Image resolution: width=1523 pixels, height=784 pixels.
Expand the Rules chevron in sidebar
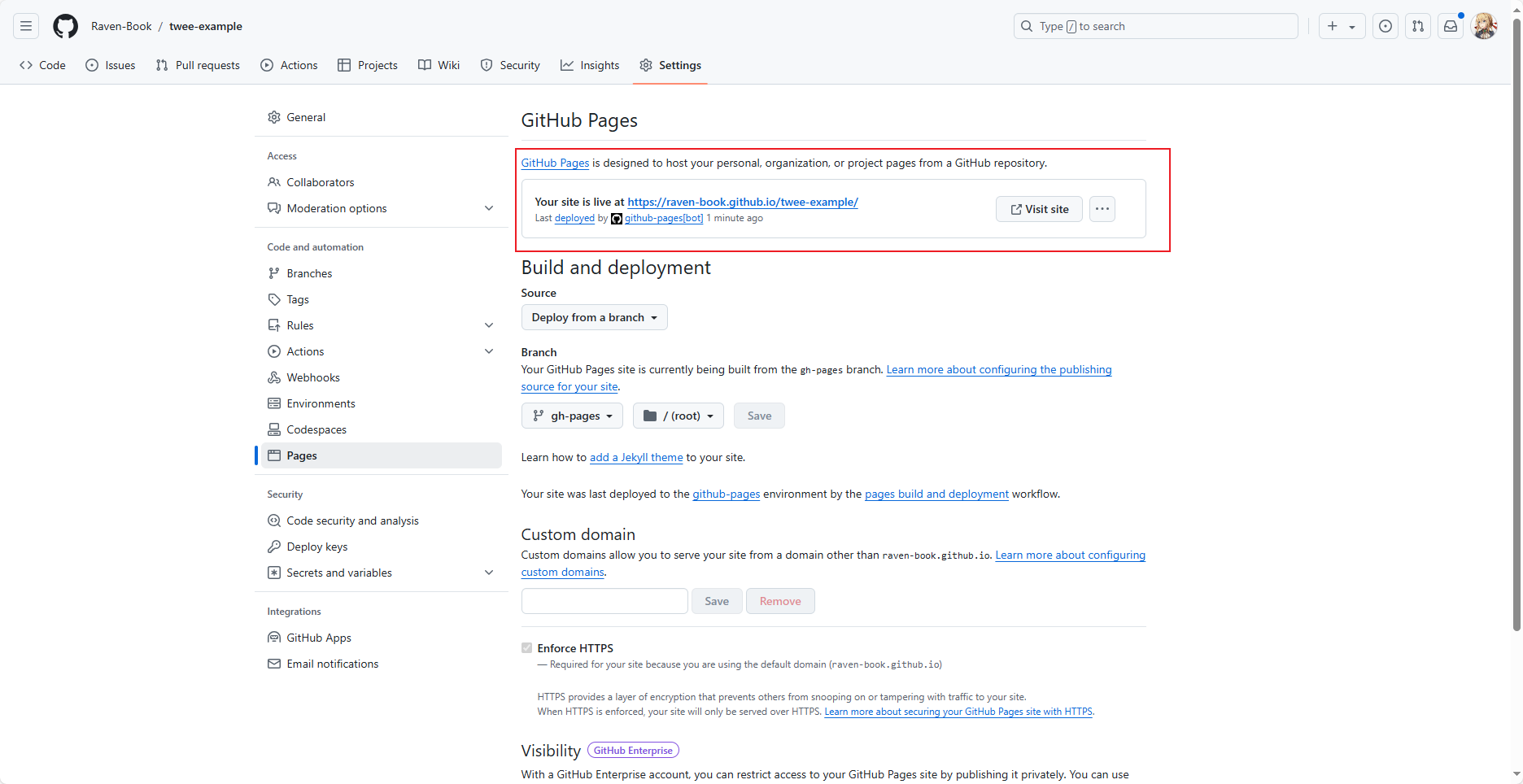pyautogui.click(x=489, y=325)
